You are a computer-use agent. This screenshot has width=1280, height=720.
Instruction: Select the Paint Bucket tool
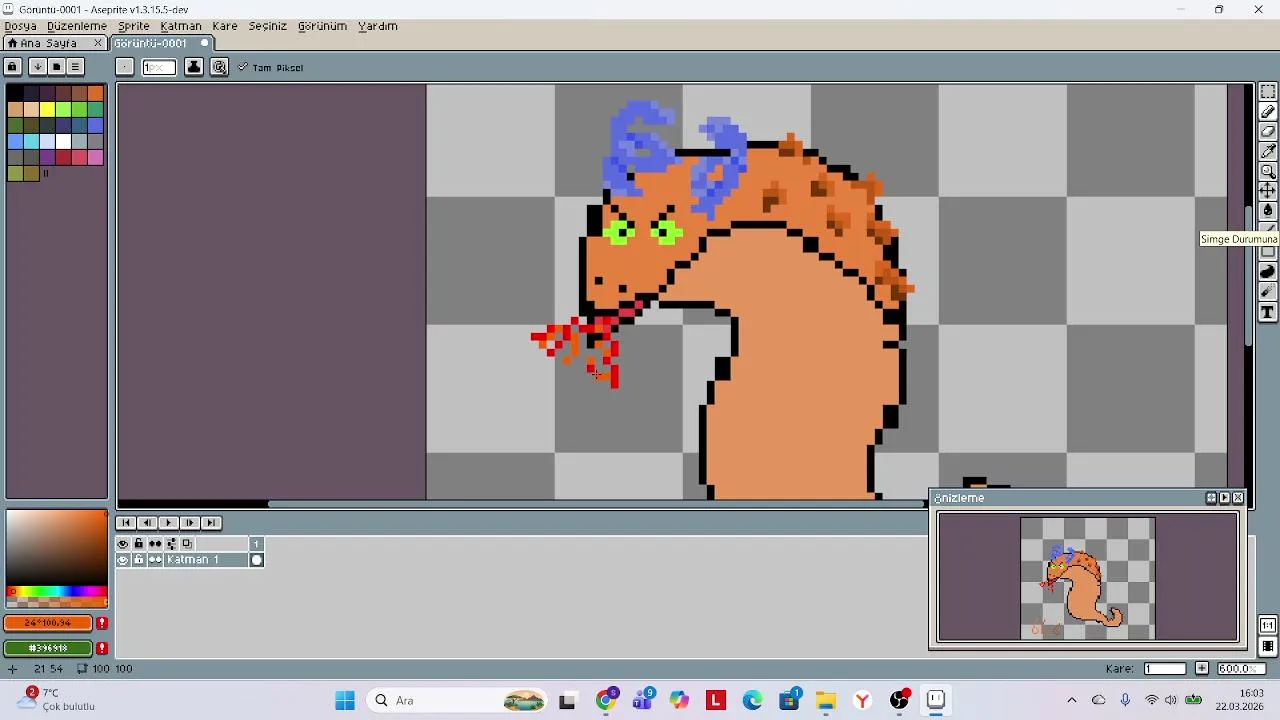[x=1268, y=211]
